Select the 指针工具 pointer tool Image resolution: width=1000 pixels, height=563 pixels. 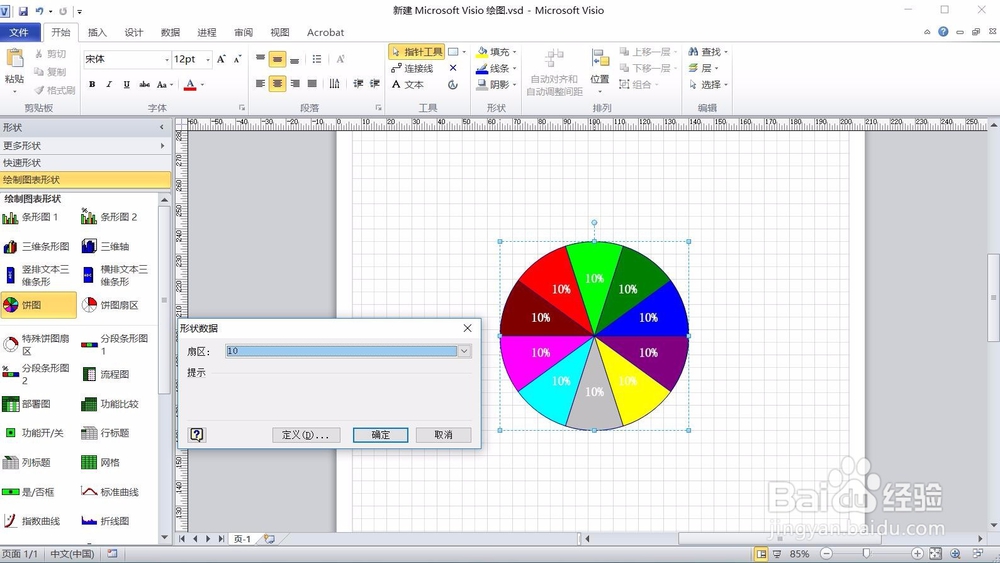click(x=416, y=52)
